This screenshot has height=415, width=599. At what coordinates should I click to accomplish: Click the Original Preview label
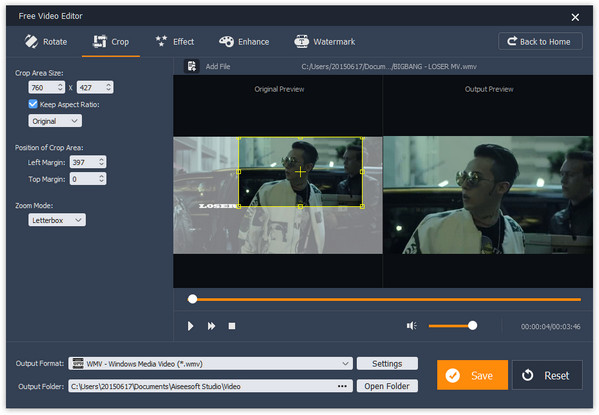pyautogui.click(x=279, y=89)
